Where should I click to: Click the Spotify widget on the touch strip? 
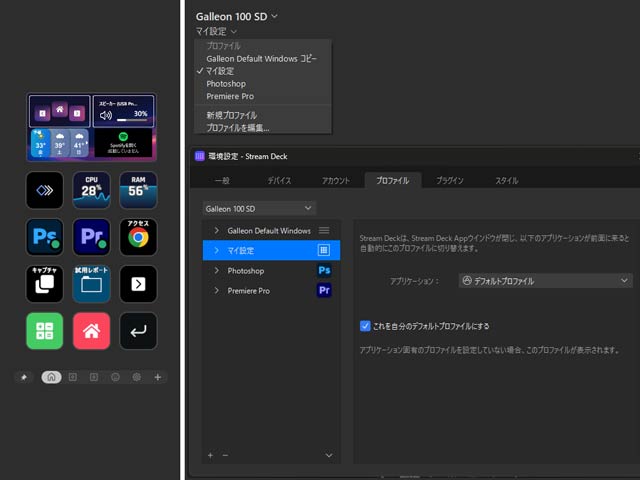coord(123,143)
